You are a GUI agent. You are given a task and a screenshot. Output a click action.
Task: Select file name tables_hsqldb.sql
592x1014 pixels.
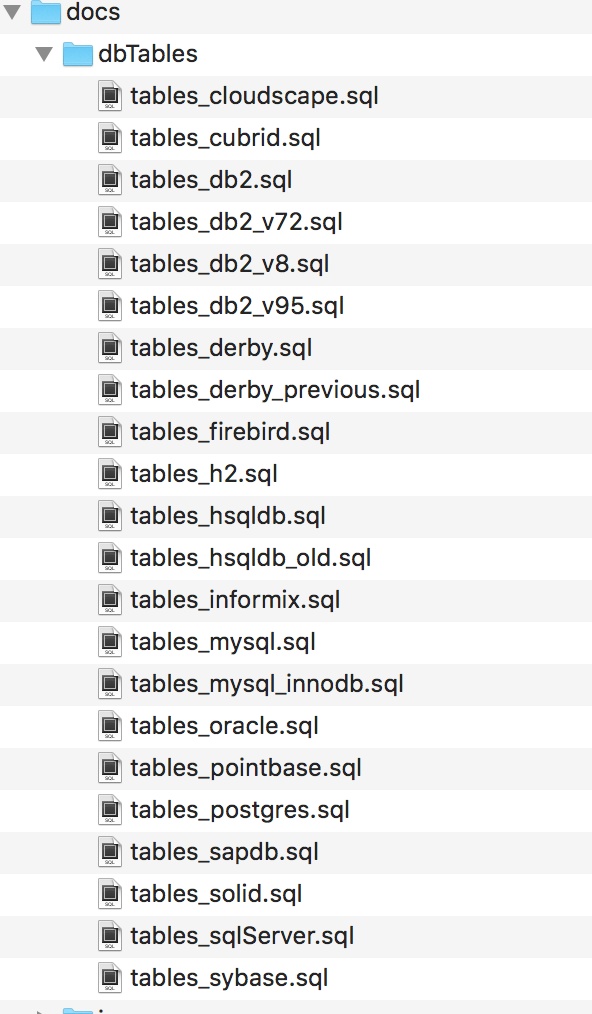coord(228,517)
